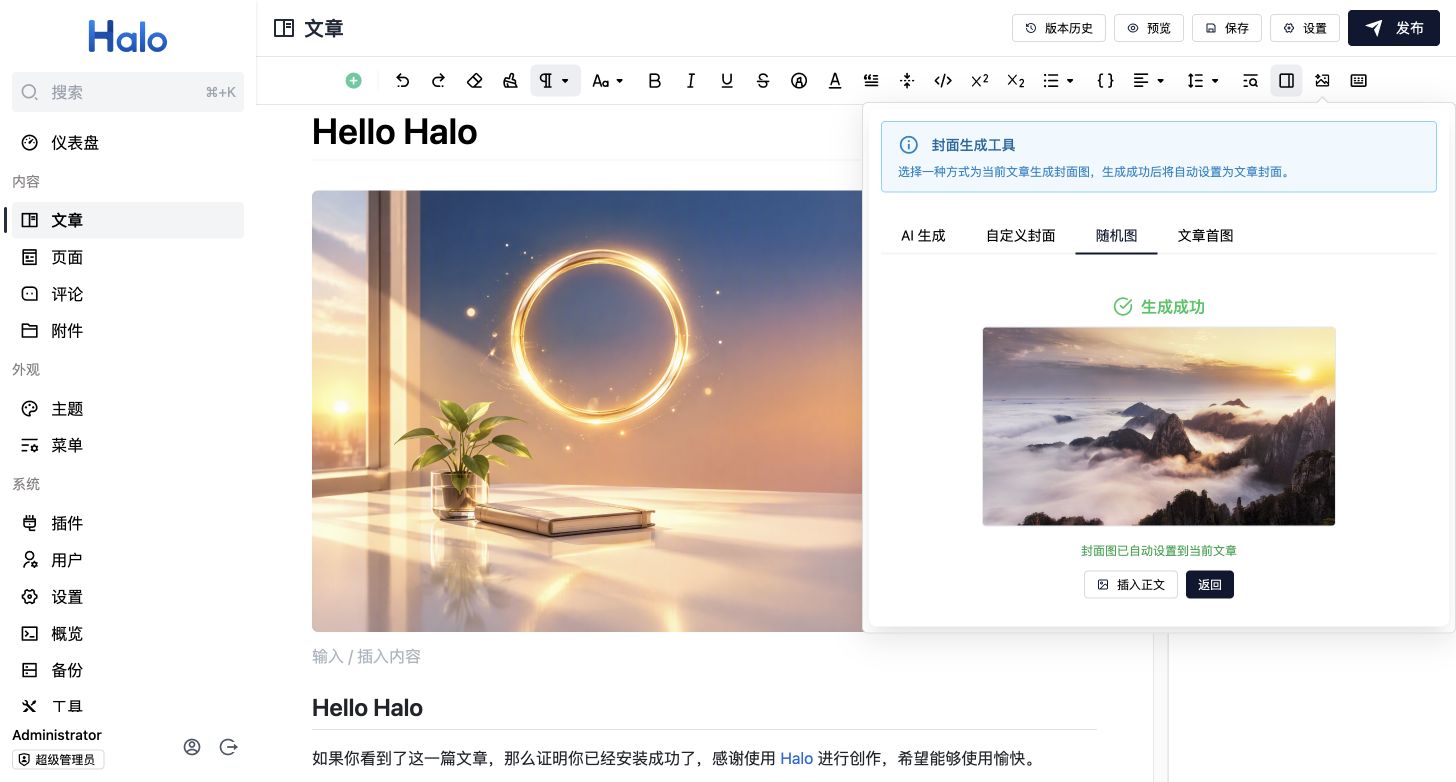
Task: Open the font size Aa dropdown
Action: [x=607, y=81]
